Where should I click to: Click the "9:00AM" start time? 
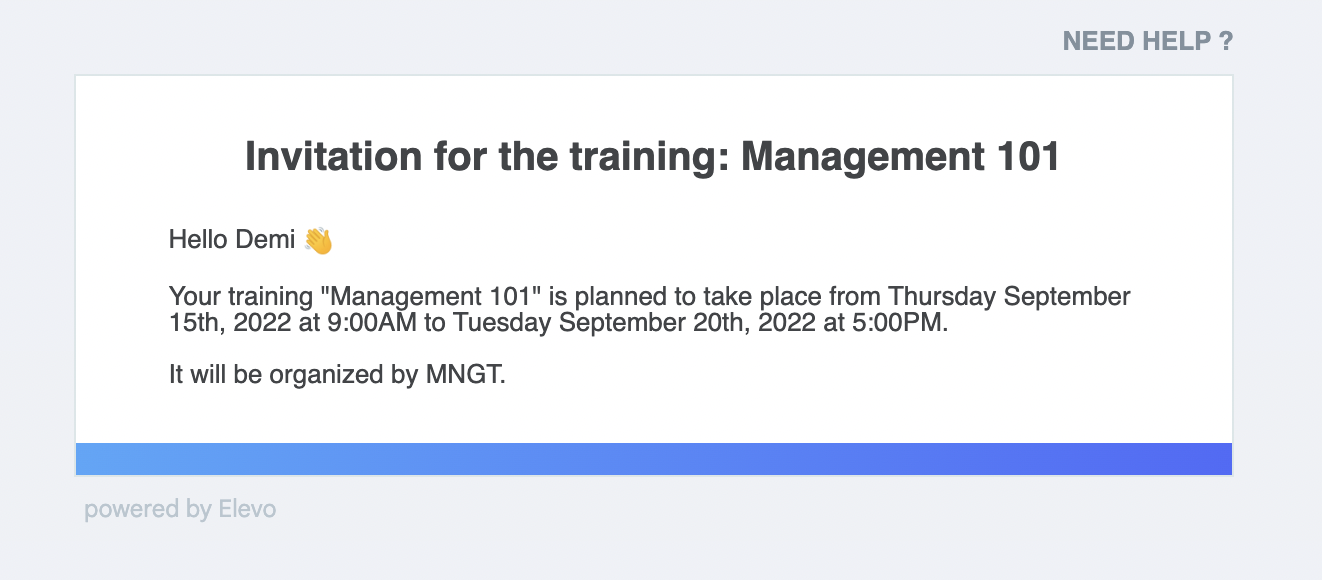367,323
